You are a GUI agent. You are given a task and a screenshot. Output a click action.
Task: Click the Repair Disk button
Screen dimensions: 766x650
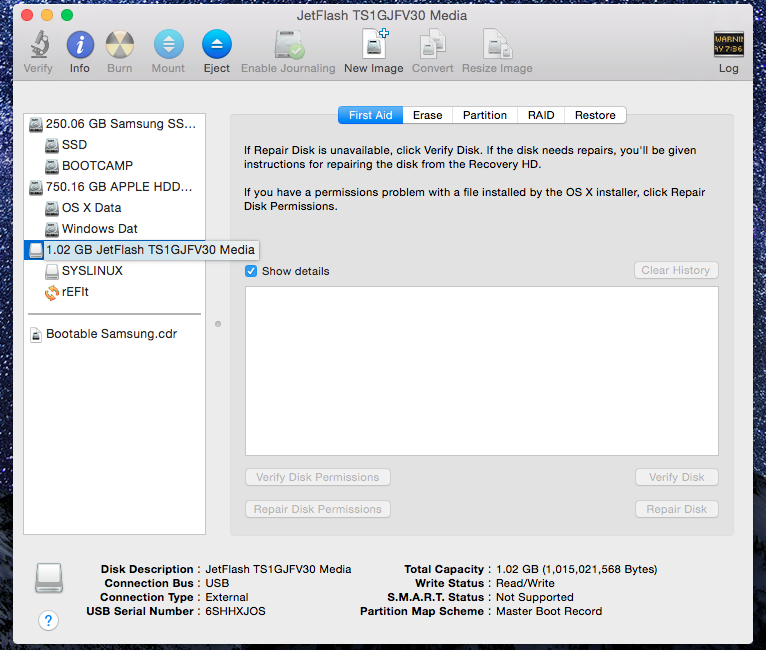coord(677,509)
